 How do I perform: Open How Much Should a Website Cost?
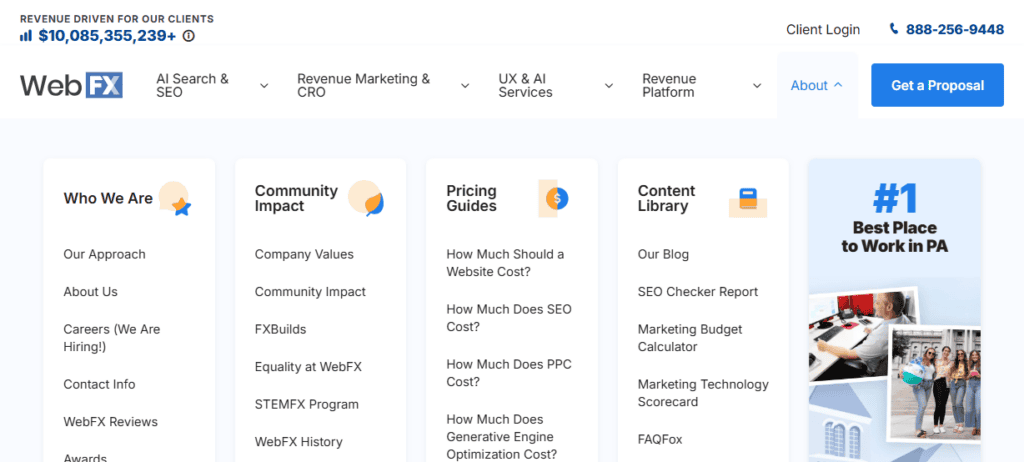[505, 263]
